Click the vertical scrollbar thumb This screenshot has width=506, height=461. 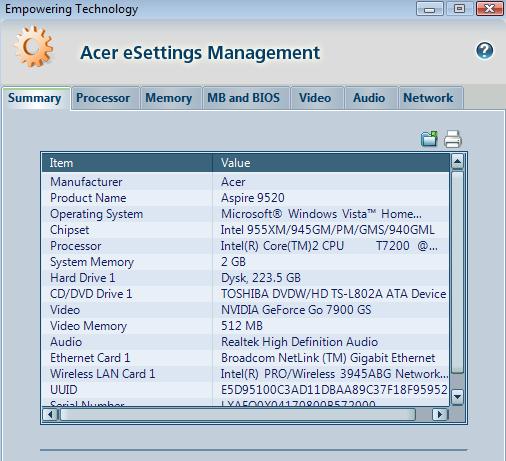pyautogui.click(x=457, y=272)
